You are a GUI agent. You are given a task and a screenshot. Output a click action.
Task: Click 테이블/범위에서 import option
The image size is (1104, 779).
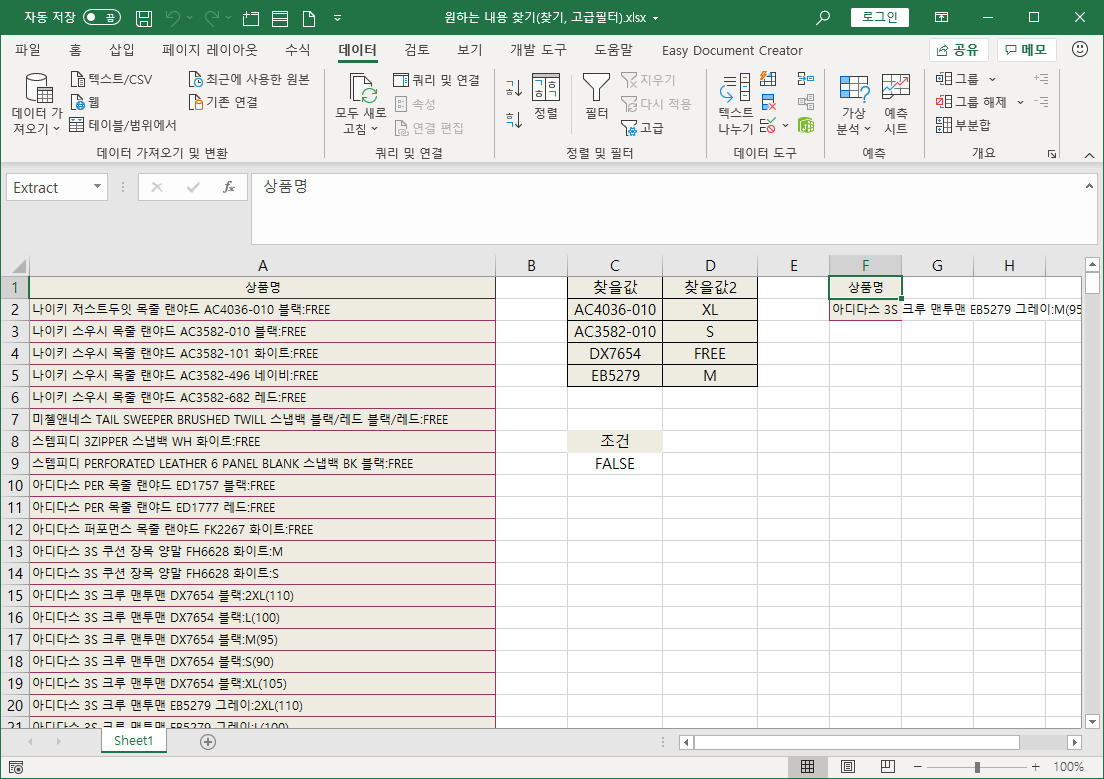coord(123,125)
